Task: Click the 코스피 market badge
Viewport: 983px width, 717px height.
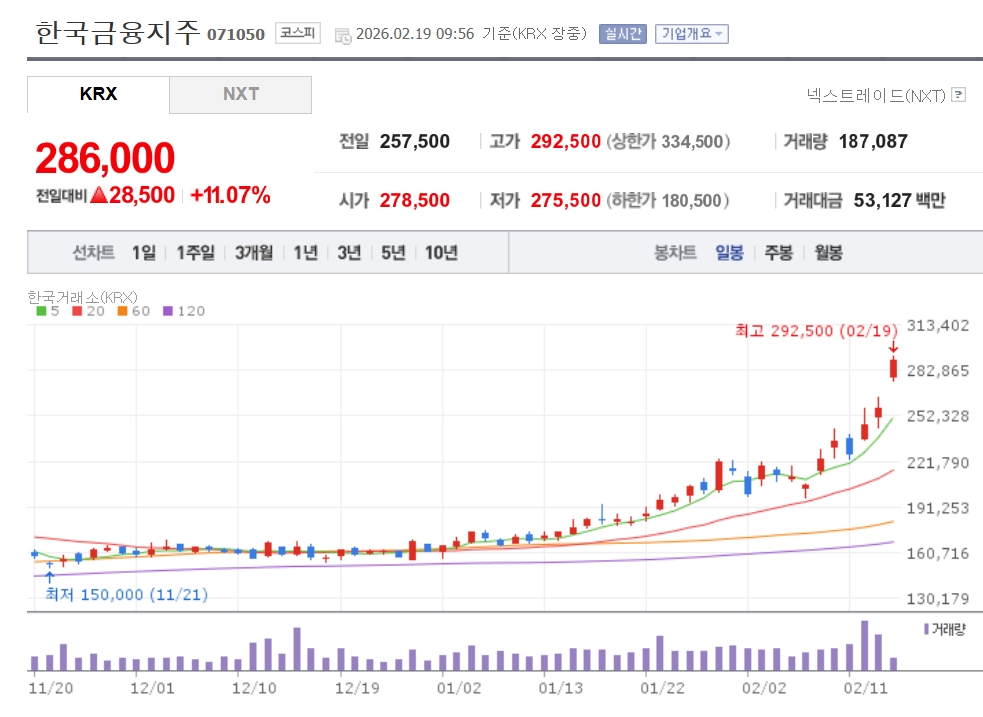Action: 298,33
